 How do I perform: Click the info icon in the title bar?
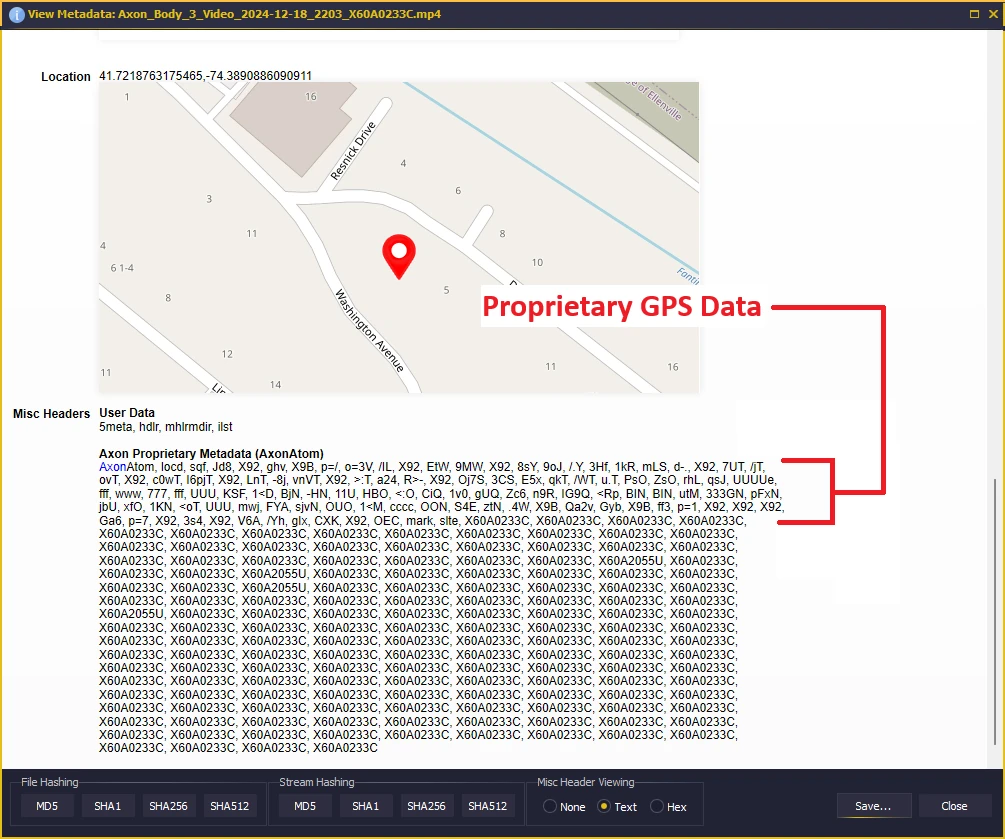[17, 14]
